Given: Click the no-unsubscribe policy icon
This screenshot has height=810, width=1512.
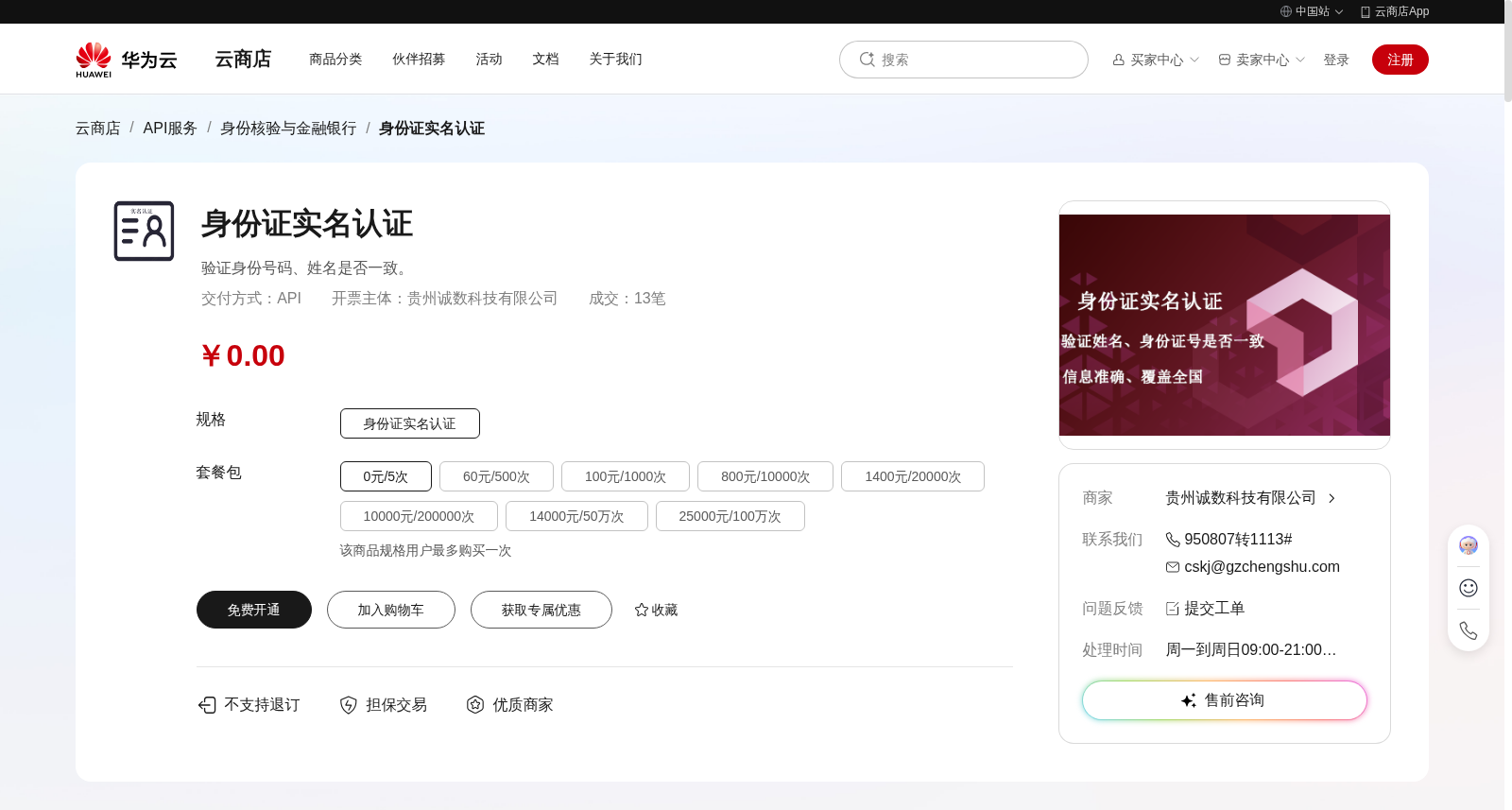Looking at the screenshot, I should [207, 705].
